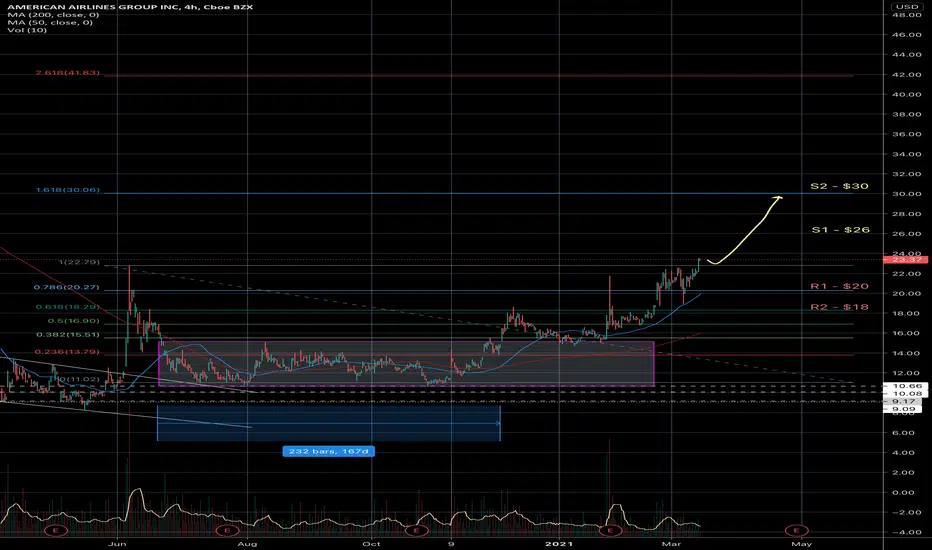Image resolution: width=932 pixels, height=550 pixels.
Task: Click the American Airlines Group Inc chart title
Action: (x=130, y=7)
